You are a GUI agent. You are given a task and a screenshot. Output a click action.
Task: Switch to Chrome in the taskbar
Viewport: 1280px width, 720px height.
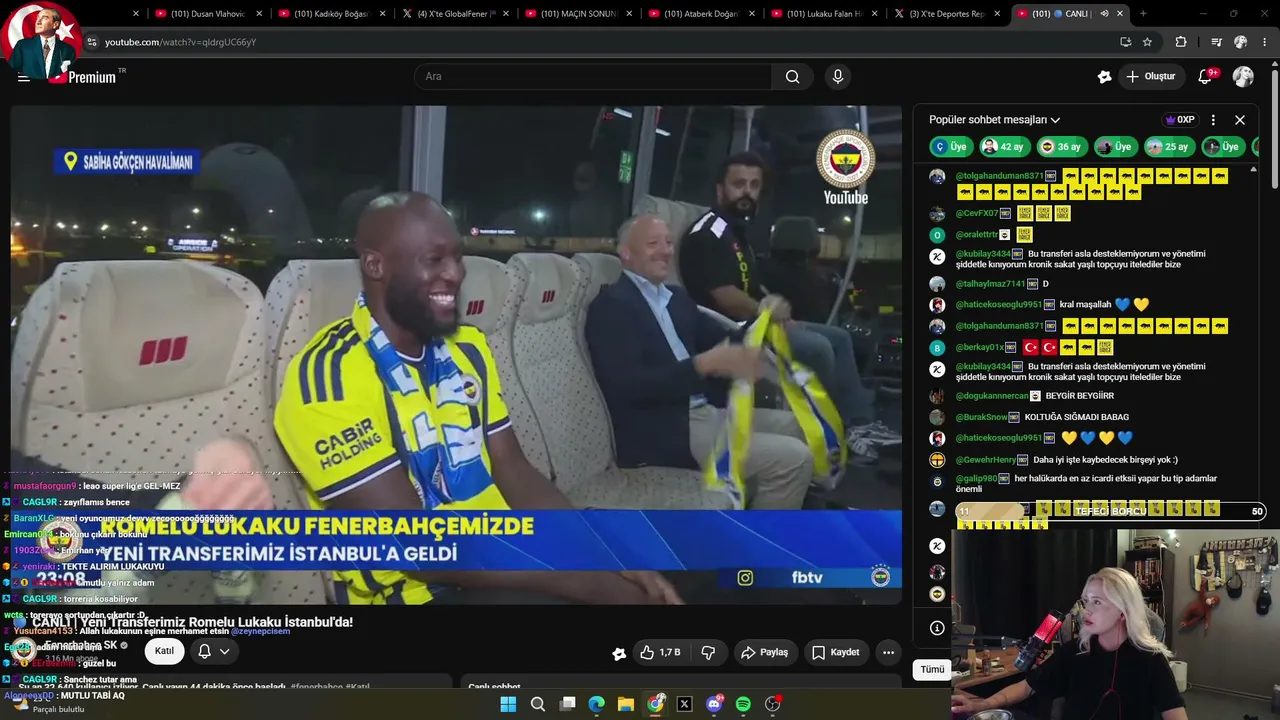[x=655, y=704]
